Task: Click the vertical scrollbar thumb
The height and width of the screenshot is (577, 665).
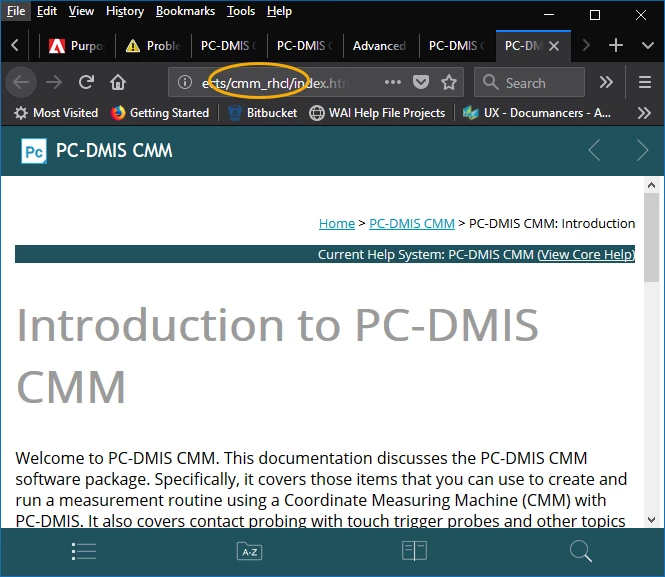Action: coord(651,237)
